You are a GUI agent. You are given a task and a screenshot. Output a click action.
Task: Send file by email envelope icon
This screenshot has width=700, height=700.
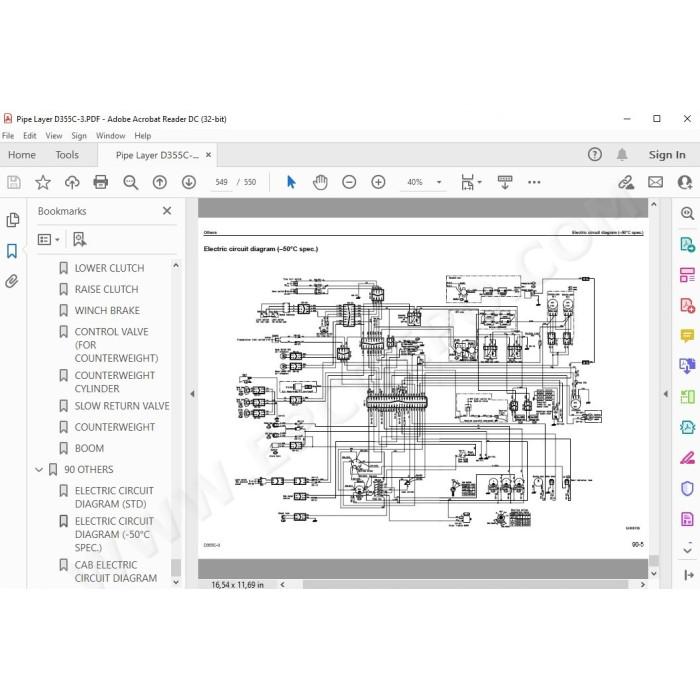tap(655, 182)
